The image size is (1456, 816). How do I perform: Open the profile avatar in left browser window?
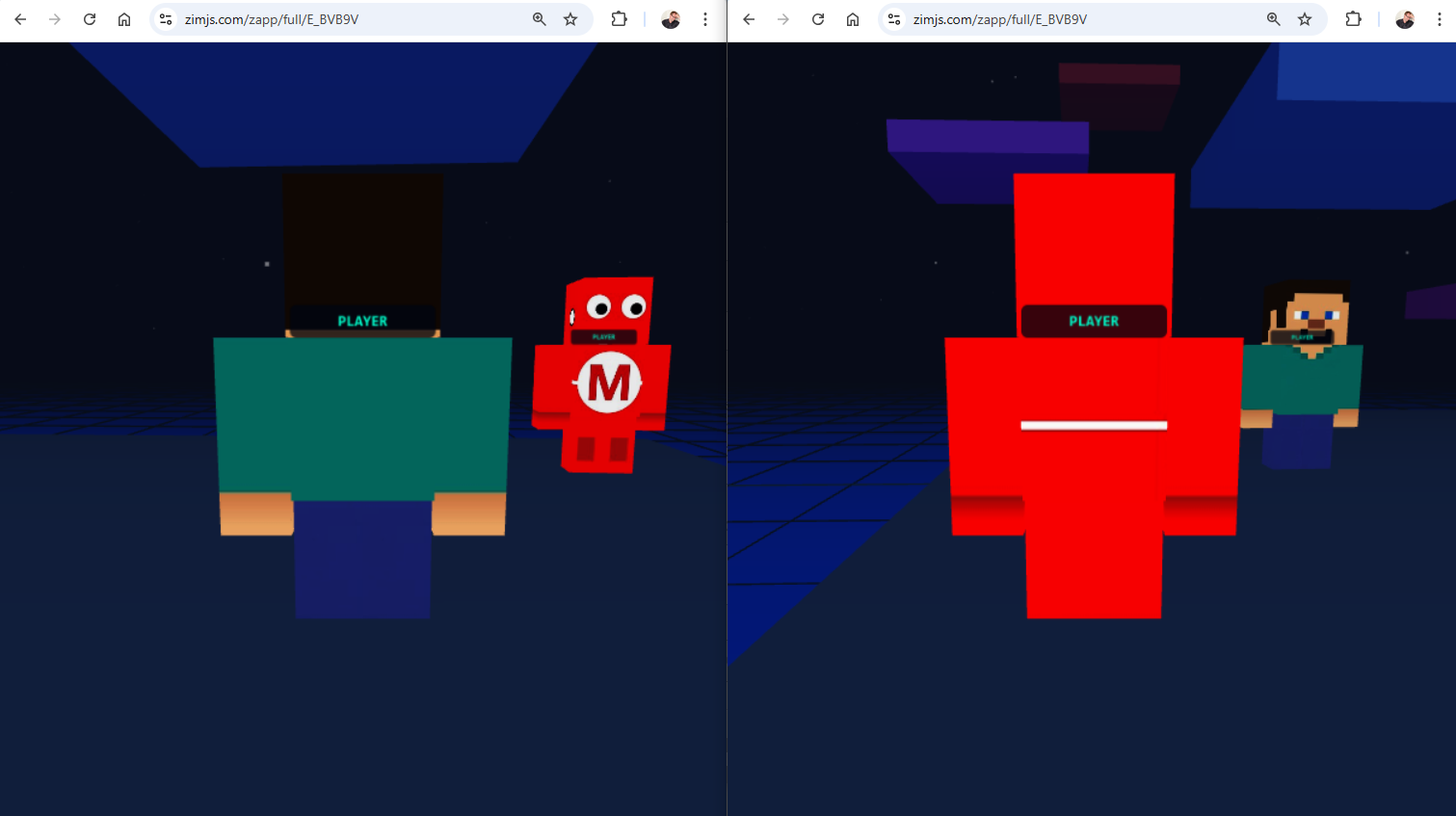[671, 19]
